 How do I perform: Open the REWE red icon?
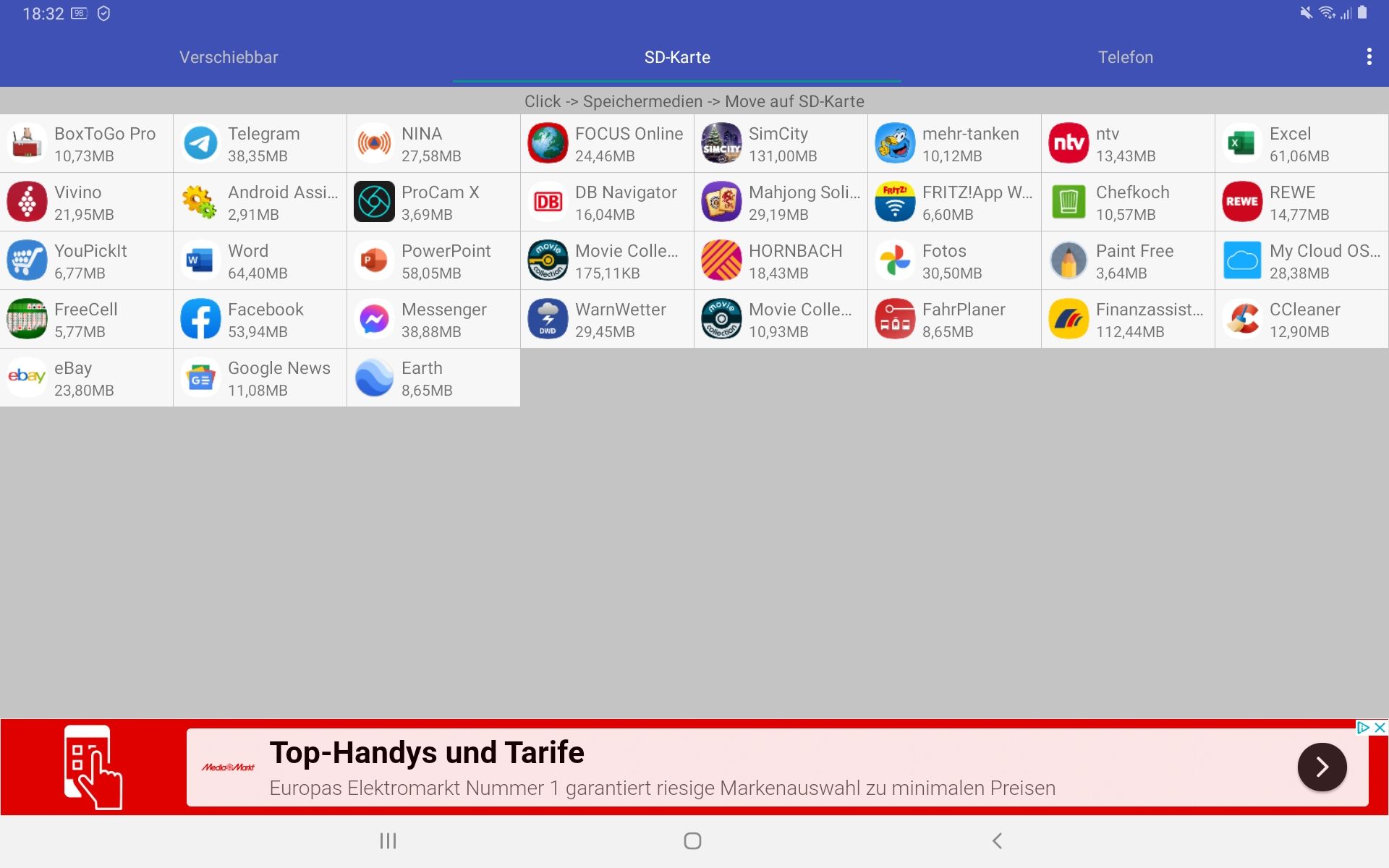(x=1242, y=202)
